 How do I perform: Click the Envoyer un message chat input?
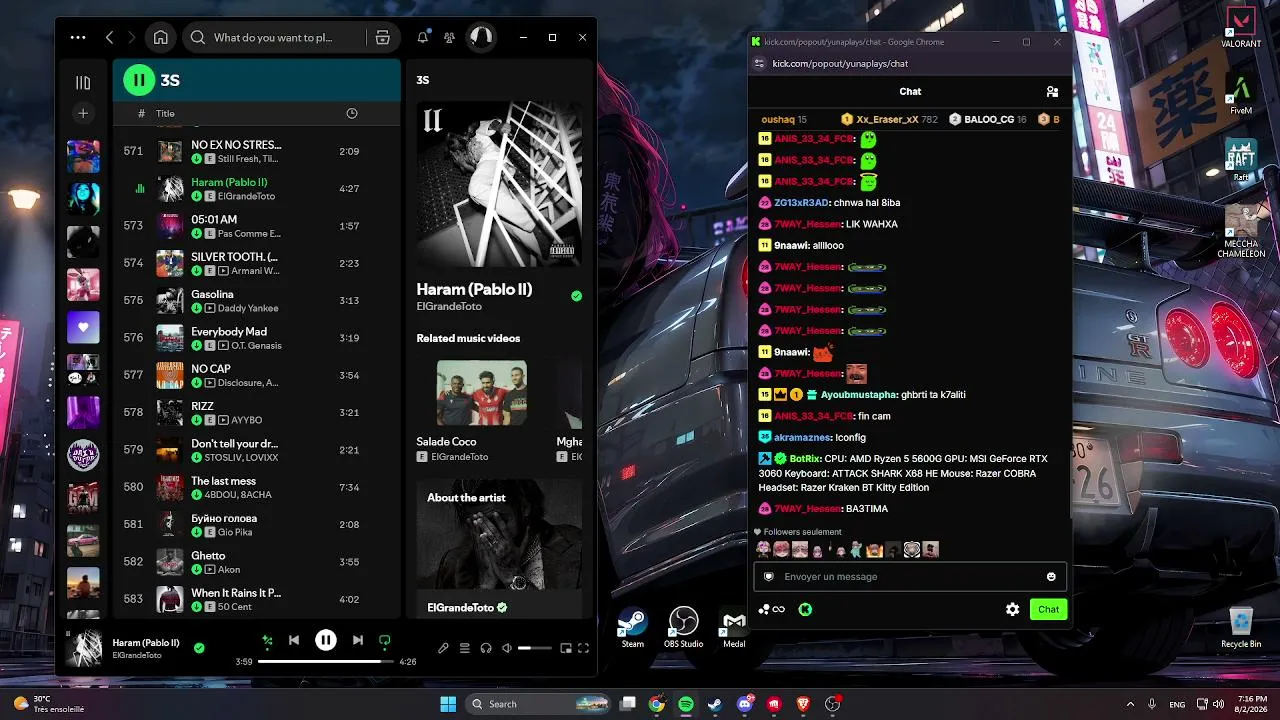click(x=909, y=577)
